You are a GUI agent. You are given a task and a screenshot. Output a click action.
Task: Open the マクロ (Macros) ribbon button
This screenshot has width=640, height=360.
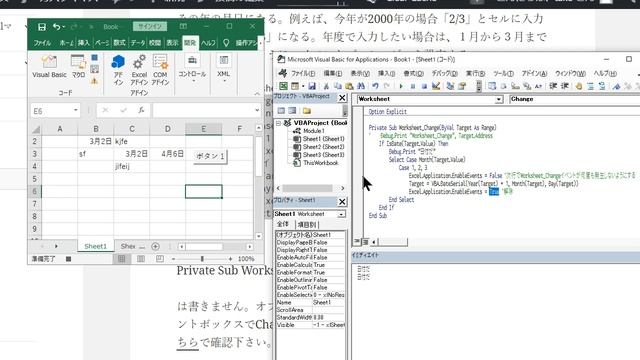pyautogui.click(x=78, y=67)
